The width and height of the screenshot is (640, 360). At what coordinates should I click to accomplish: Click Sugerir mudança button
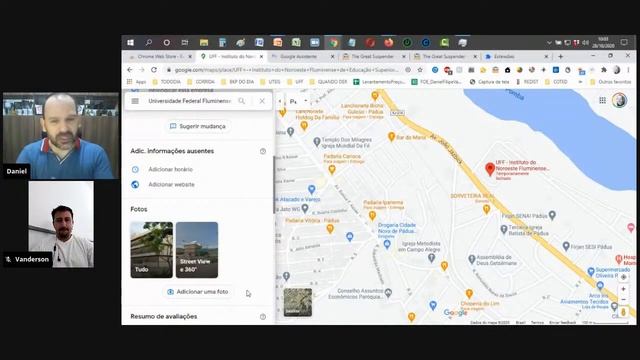tap(198, 127)
